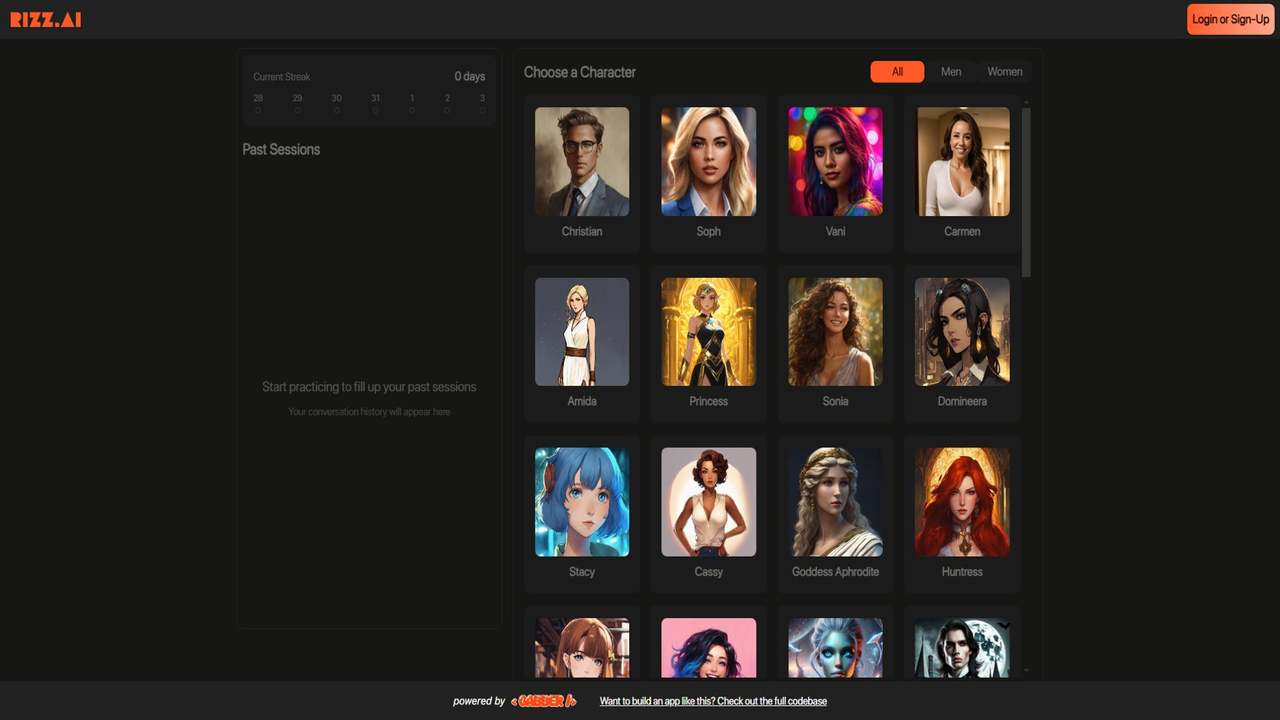Click the Goddess Aphrodite name label
The height and width of the screenshot is (720, 1280).
click(x=835, y=572)
